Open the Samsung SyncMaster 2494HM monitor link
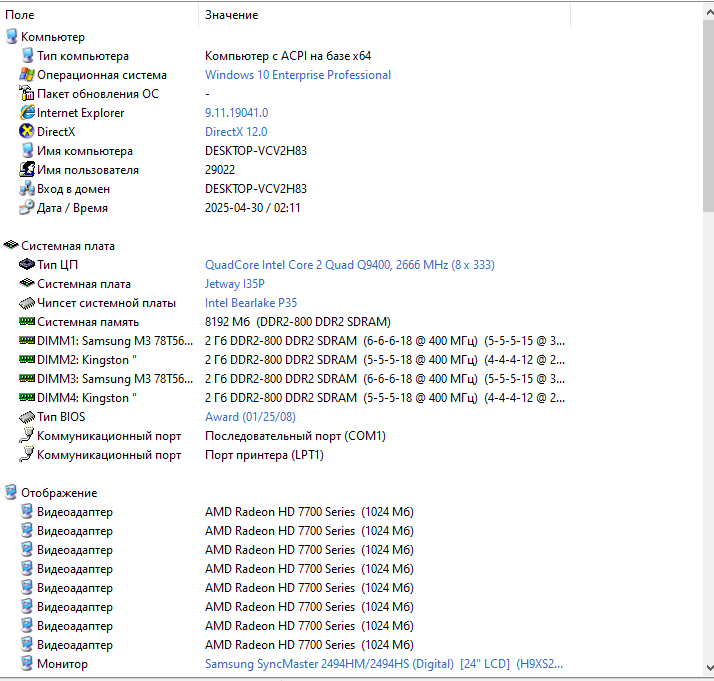 point(384,664)
